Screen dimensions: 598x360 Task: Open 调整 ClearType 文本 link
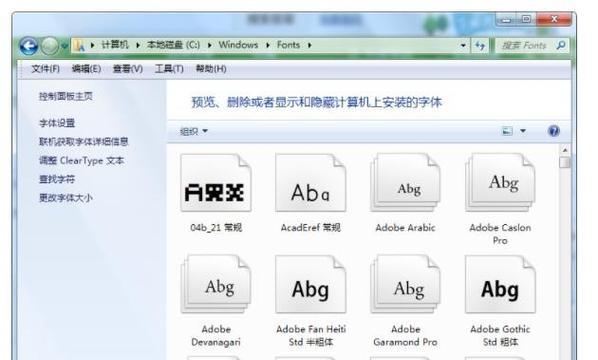81,161
